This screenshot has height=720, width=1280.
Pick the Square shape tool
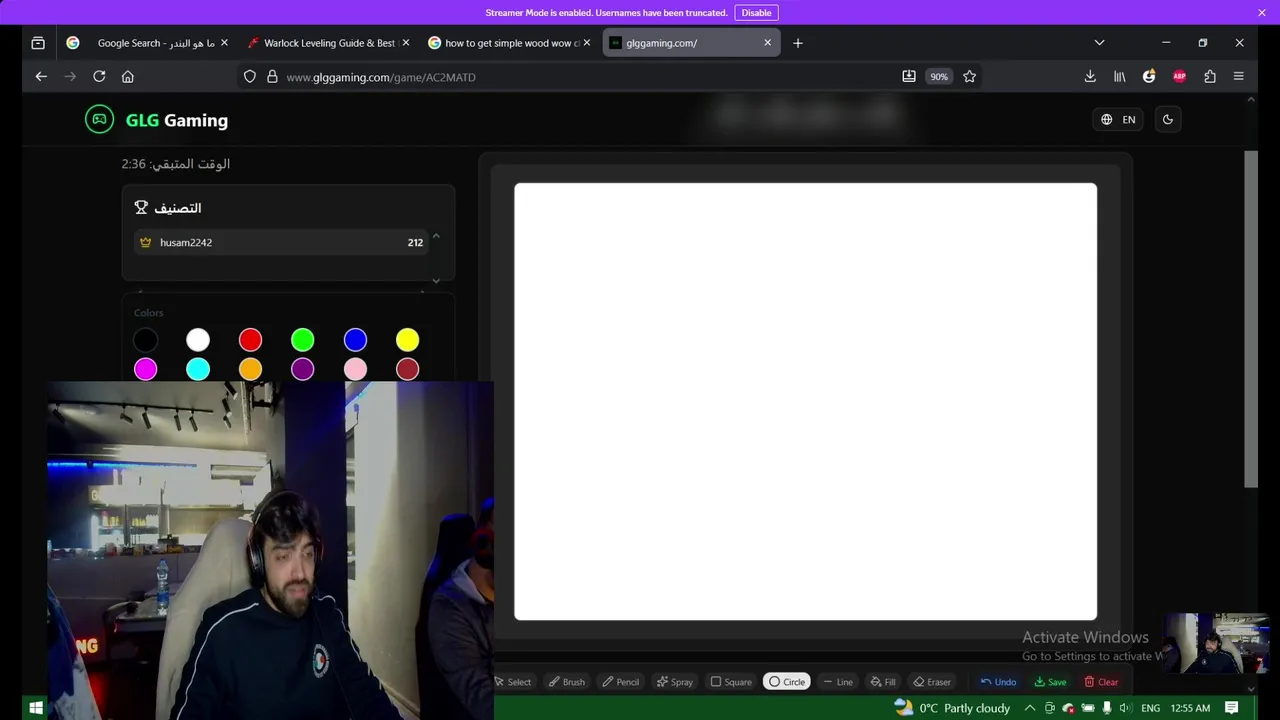[x=730, y=682]
